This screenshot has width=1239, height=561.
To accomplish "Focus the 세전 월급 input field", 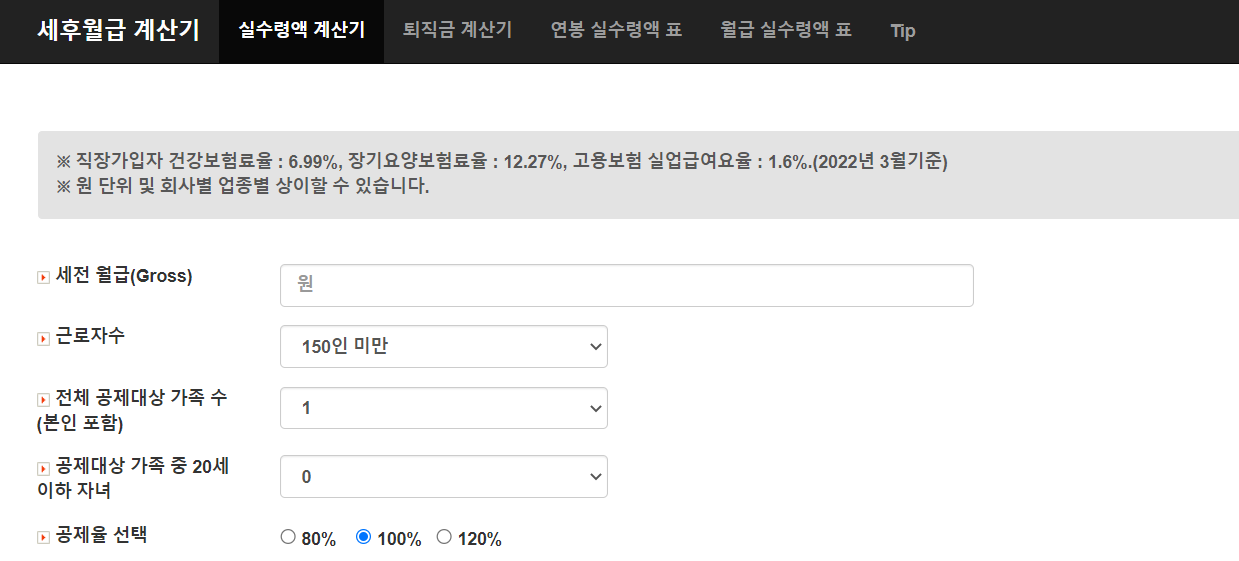I will 627,285.
